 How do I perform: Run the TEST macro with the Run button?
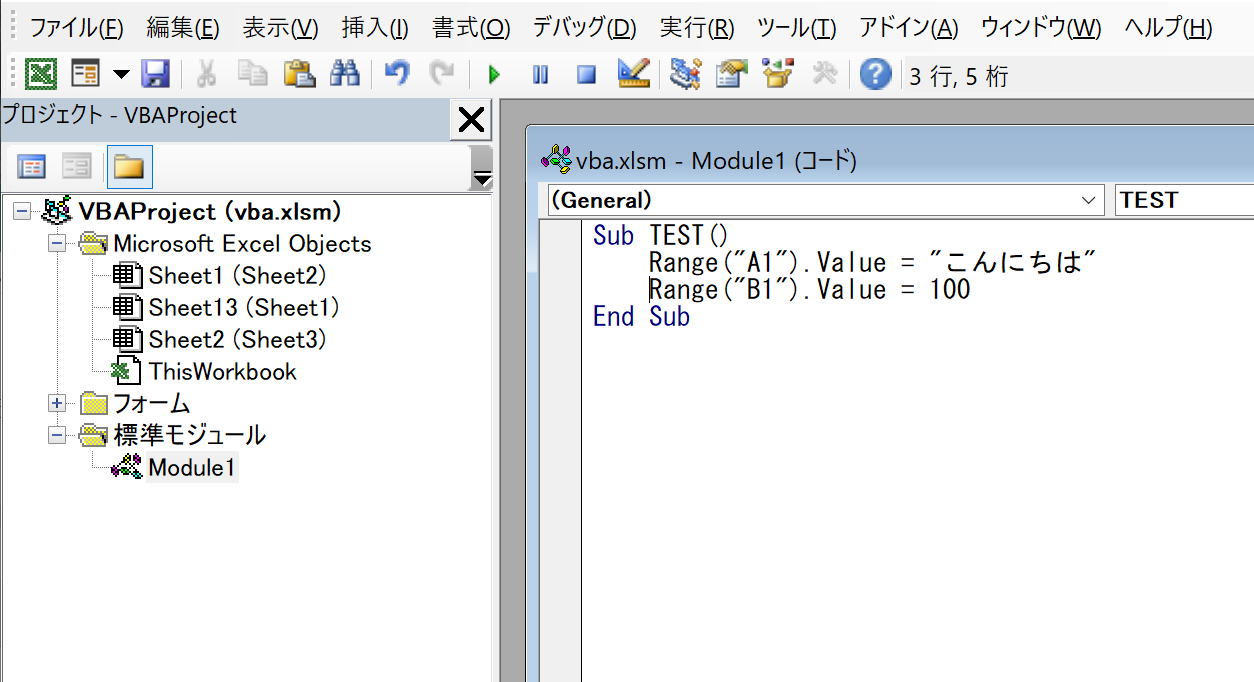493,74
